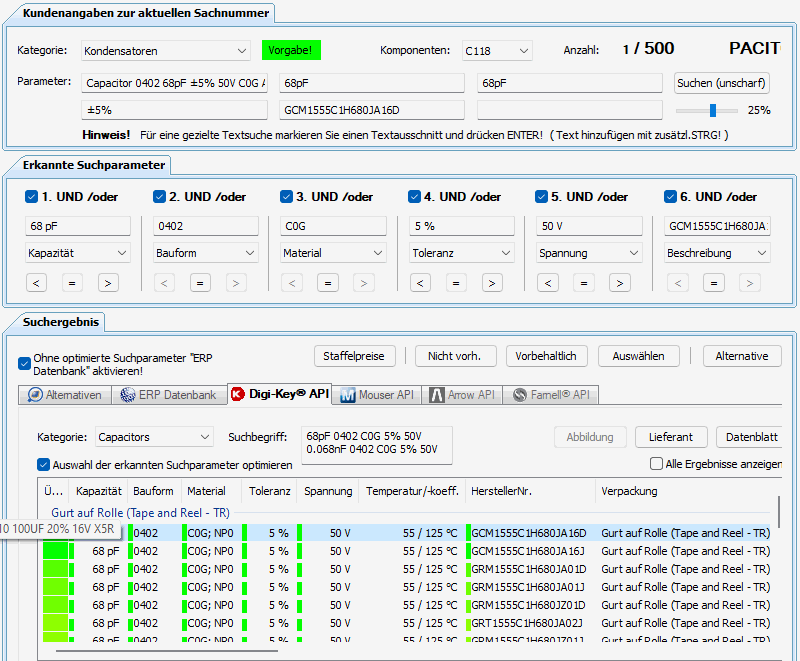Image resolution: width=800 pixels, height=661 pixels.
Task: Click the greater-than operator under Kapazität
Action: [108, 283]
